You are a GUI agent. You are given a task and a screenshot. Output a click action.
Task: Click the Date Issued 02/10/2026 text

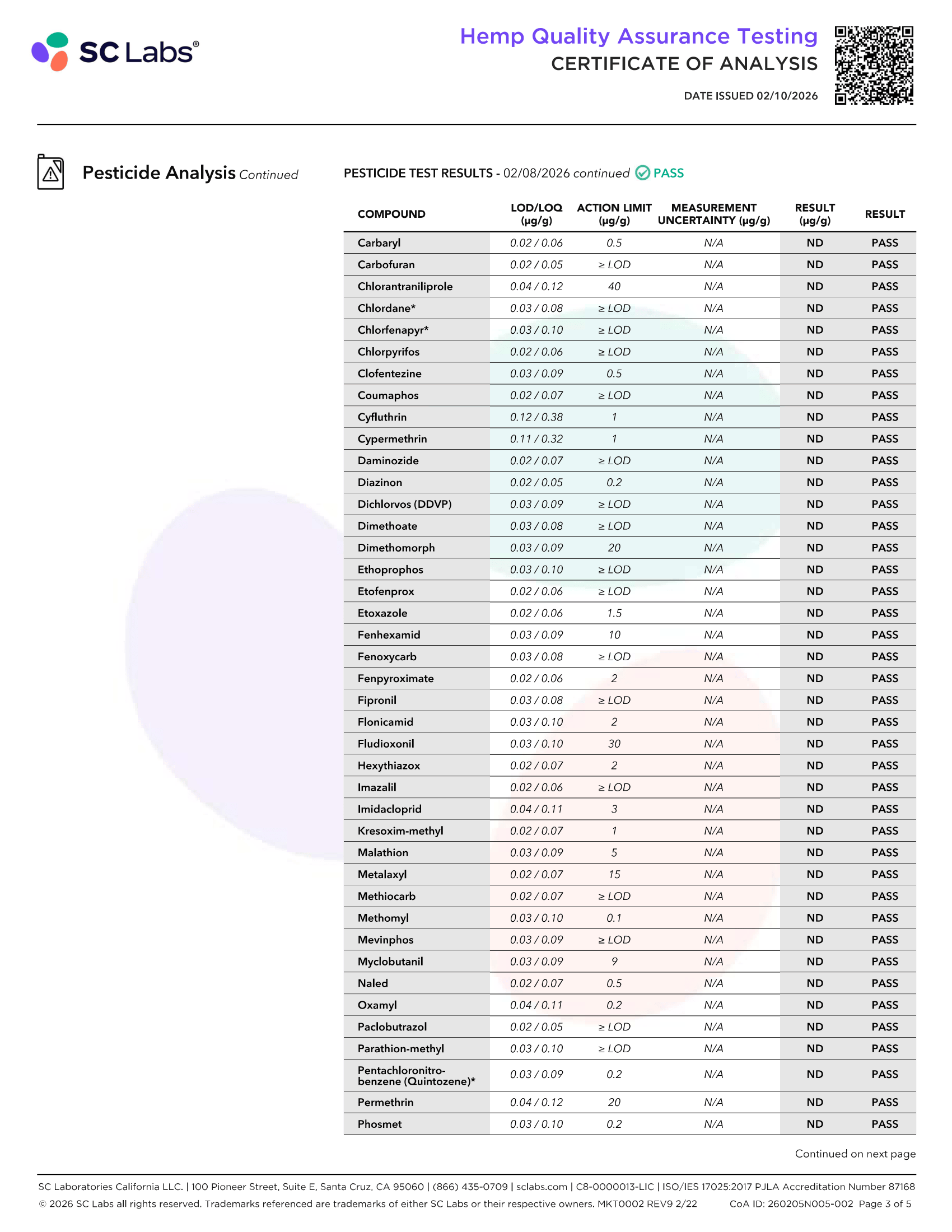750,96
